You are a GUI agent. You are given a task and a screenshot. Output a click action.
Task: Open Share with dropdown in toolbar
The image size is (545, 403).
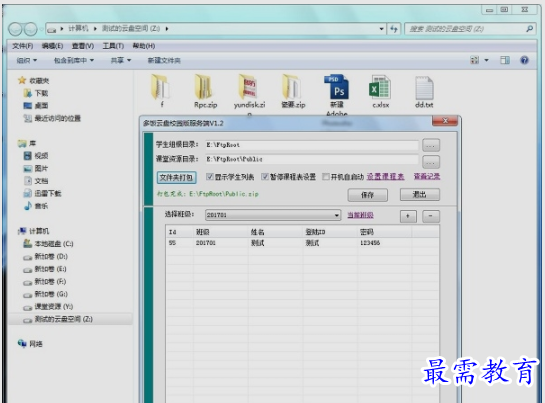point(121,60)
